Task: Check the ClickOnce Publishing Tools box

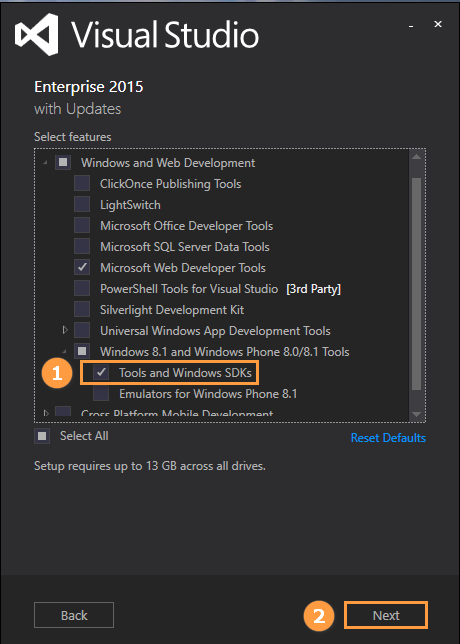Action: tap(82, 184)
